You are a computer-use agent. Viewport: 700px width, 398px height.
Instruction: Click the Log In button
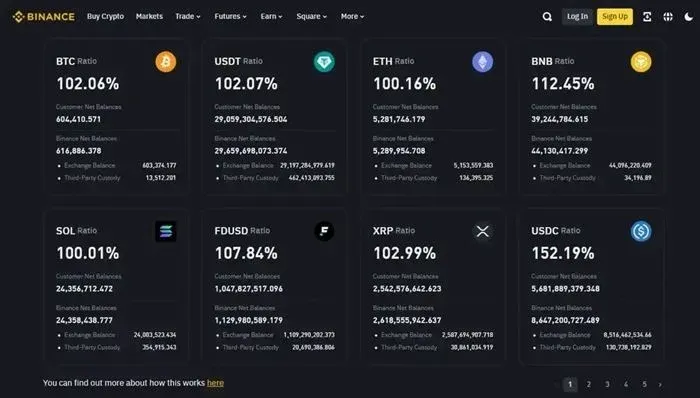coord(577,17)
